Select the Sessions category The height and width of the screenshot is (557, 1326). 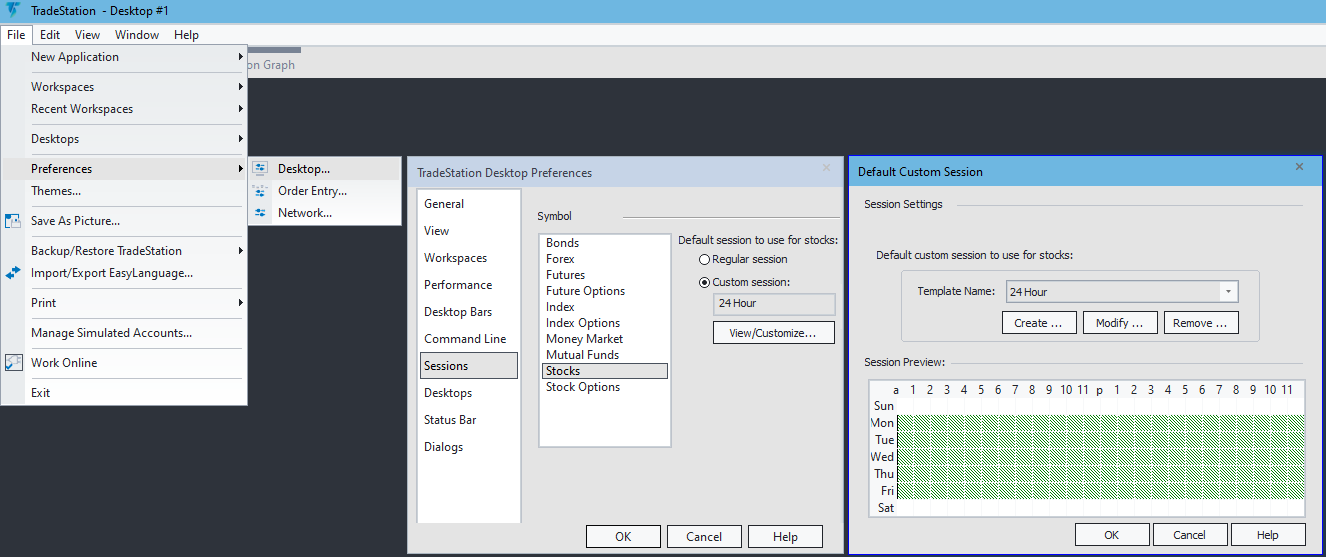pyautogui.click(x=469, y=366)
